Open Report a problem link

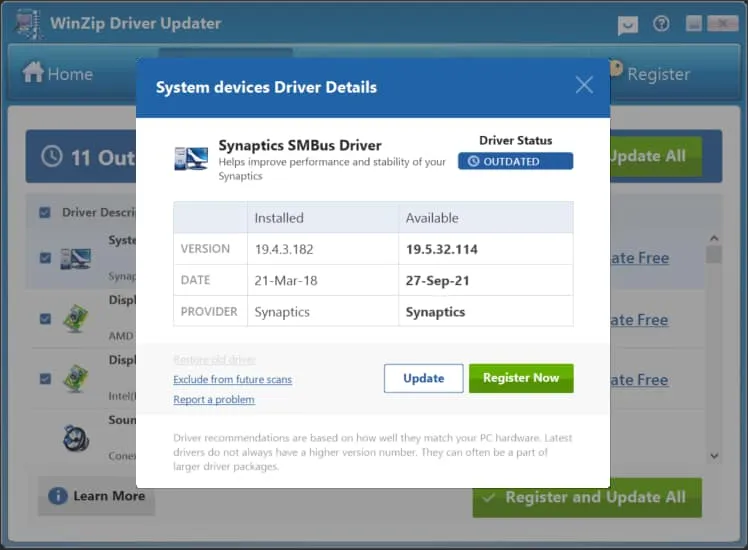click(214, 400)
